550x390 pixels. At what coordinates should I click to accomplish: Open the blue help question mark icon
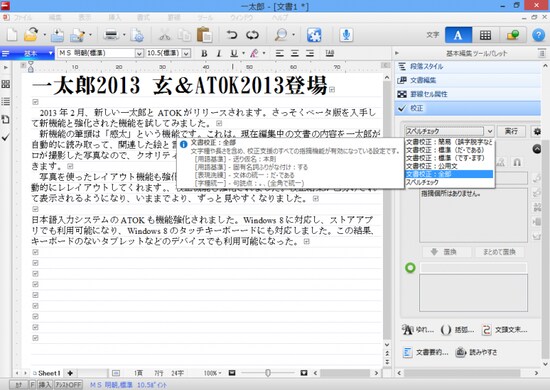click(x=539, y=35)
